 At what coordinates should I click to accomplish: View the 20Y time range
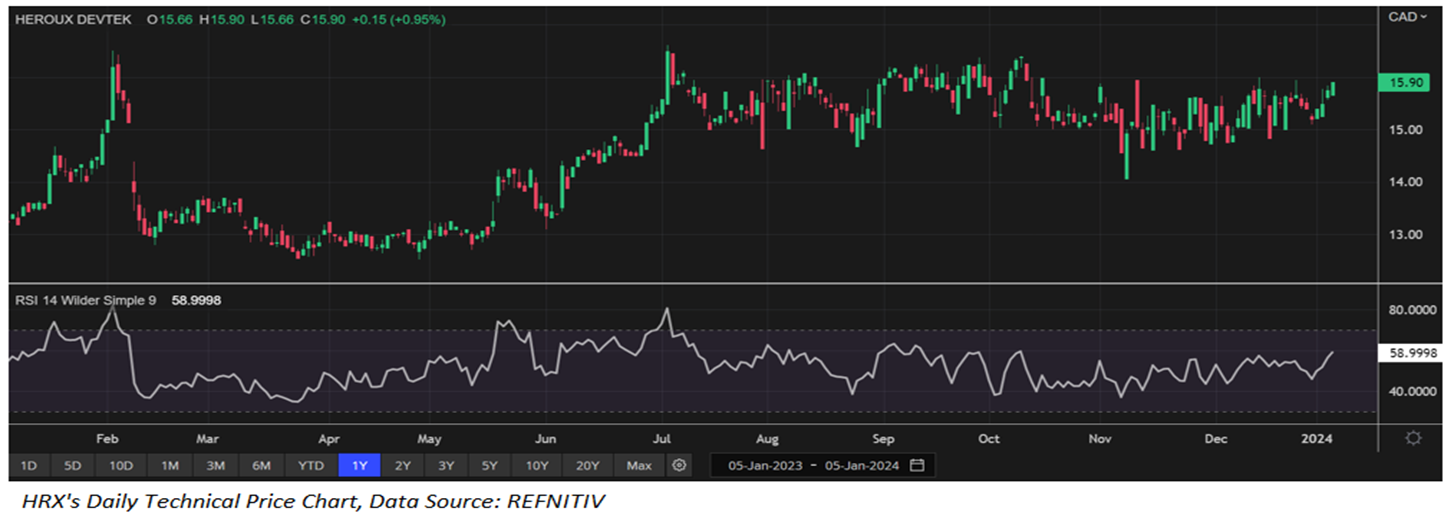[588, 465]
